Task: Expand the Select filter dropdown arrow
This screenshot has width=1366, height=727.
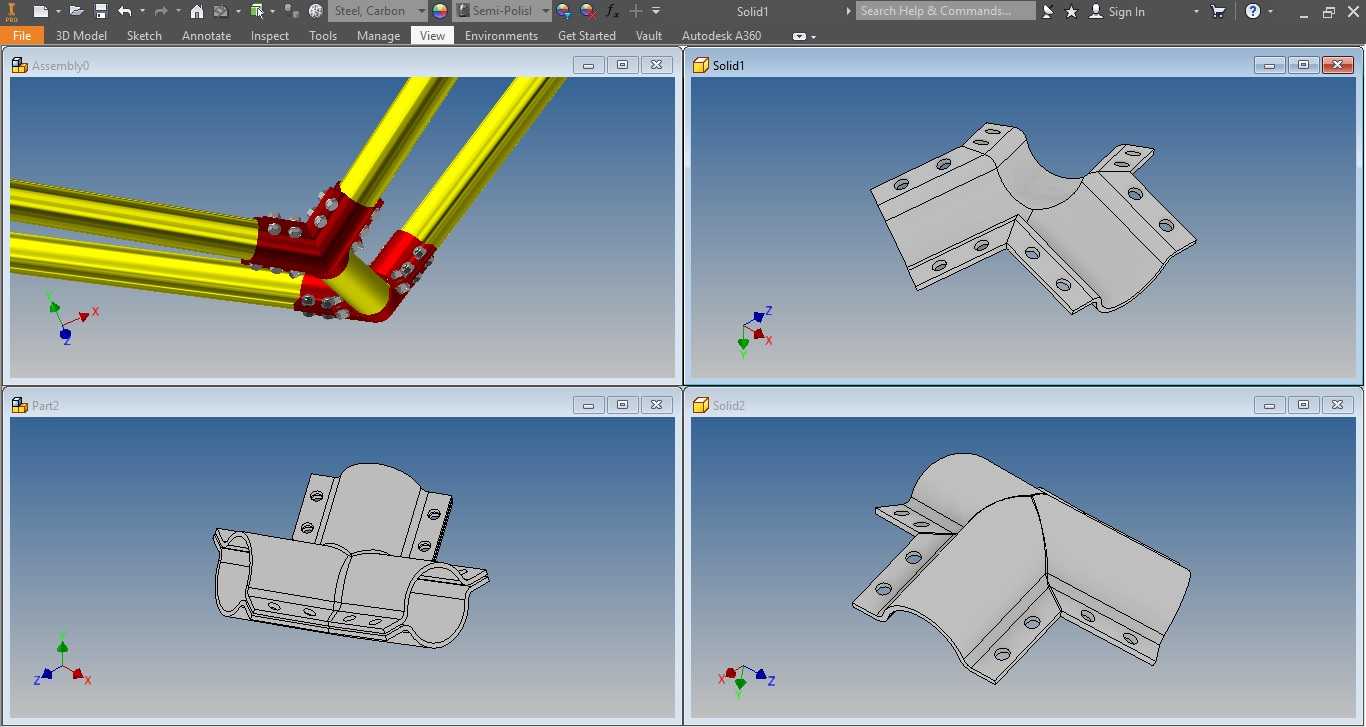Action: tap(272, 11)
